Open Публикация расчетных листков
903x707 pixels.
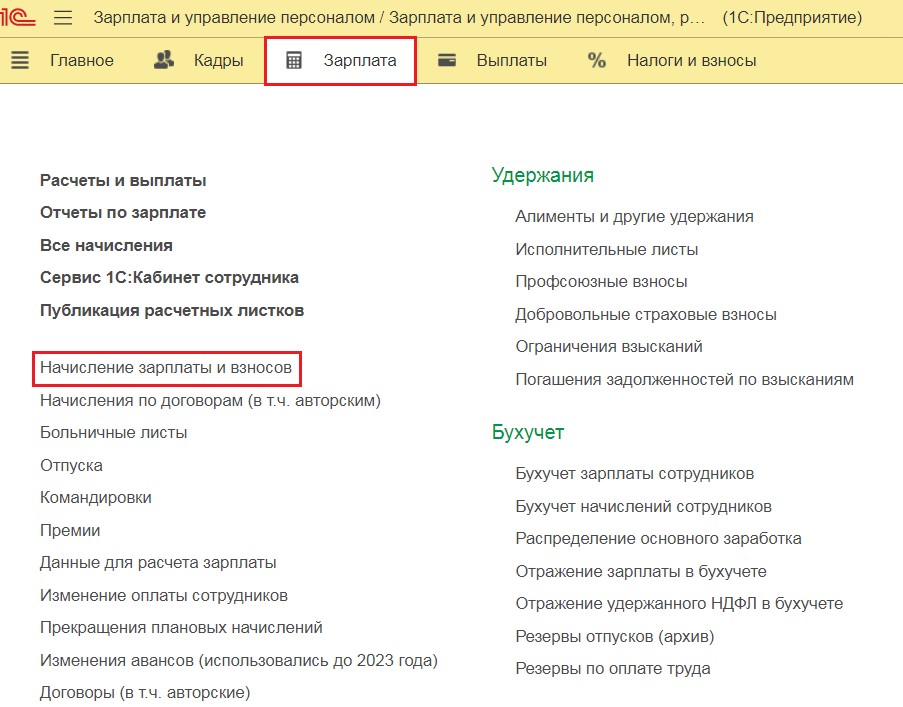pyautogui.click(x=172, y=310)
